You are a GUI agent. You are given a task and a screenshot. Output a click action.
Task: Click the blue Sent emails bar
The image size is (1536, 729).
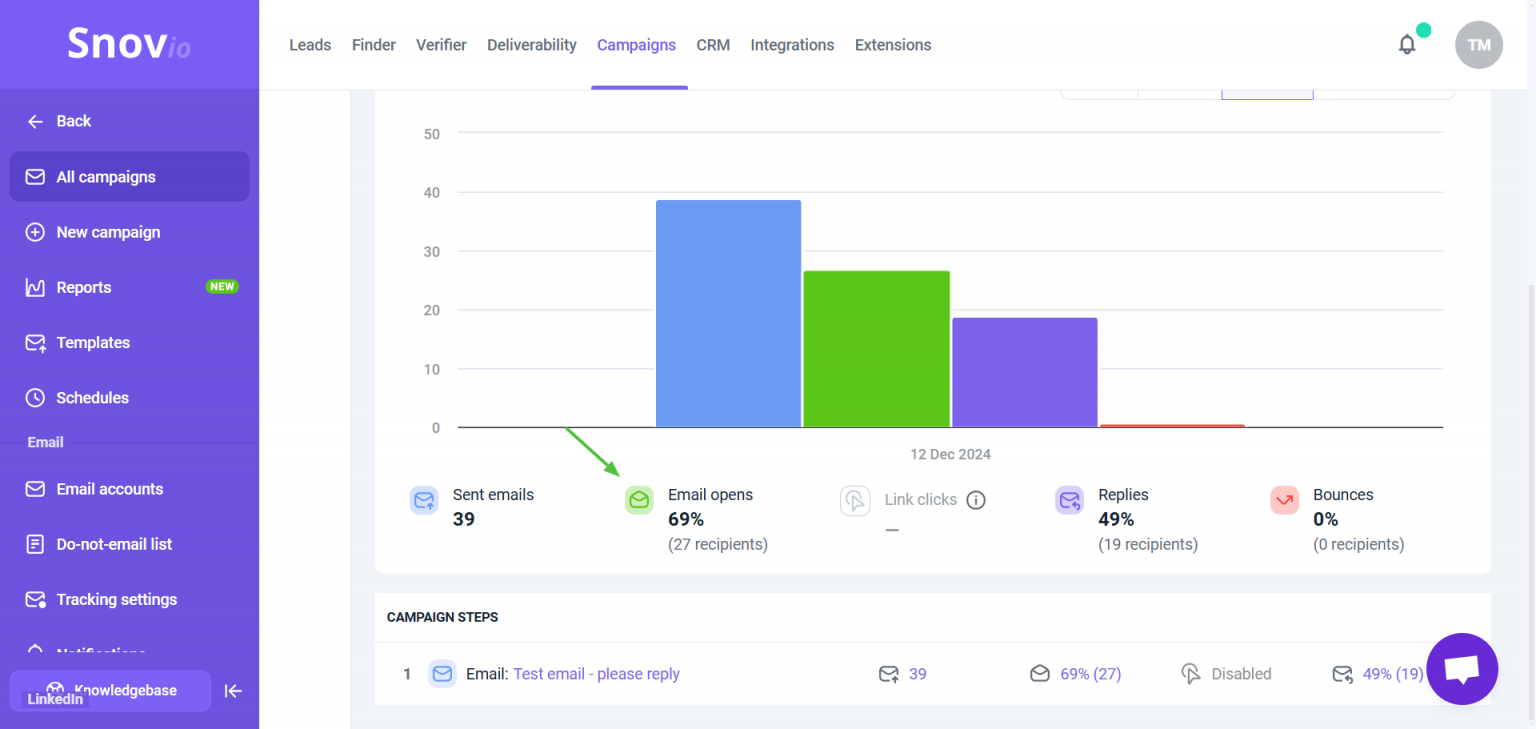(728, 314)
